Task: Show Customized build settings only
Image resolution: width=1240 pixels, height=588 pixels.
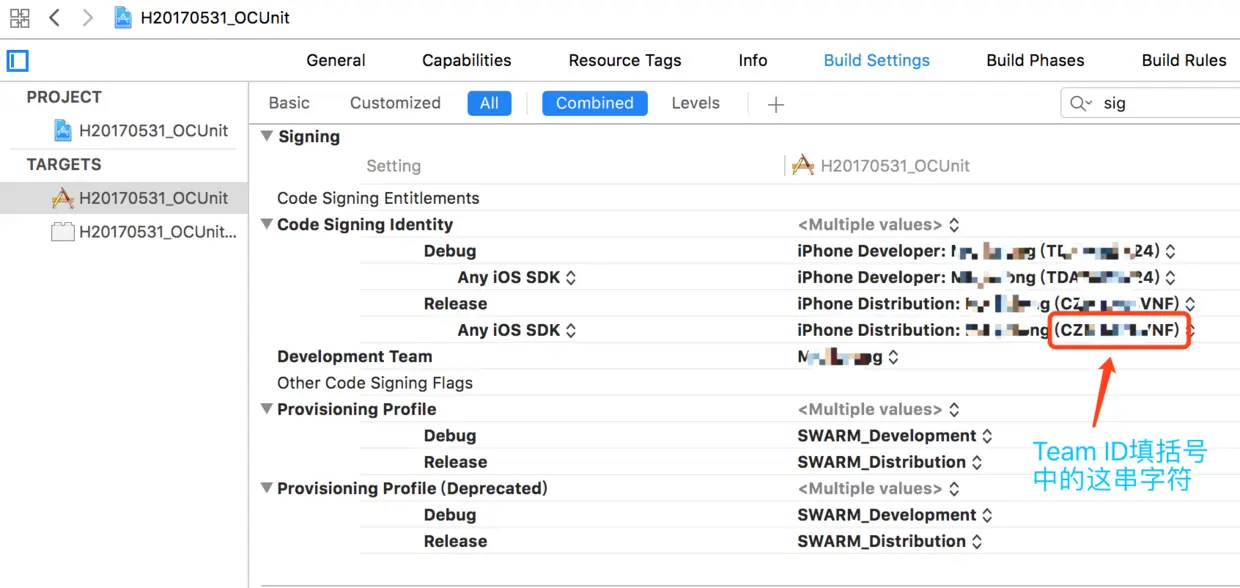Action: coord(395,103)
